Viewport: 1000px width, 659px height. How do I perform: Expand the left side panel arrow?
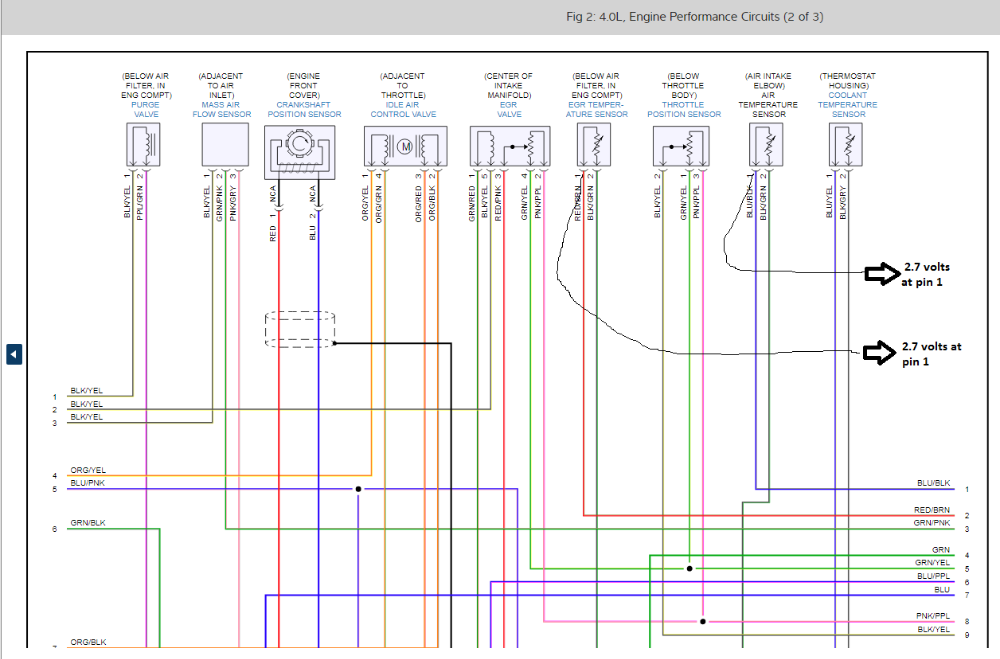tap(14, 354)
